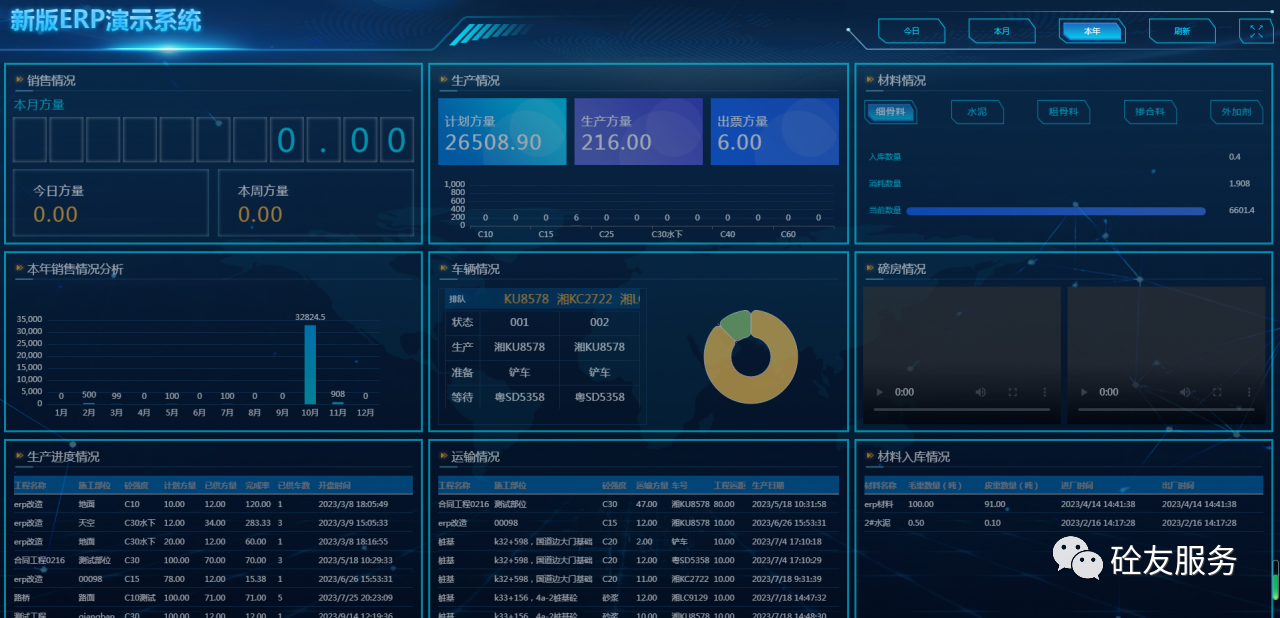Click the right video's volume icon
Image resolution: width=1280 pixels, height=618 pixels.
pos(1186,392)
